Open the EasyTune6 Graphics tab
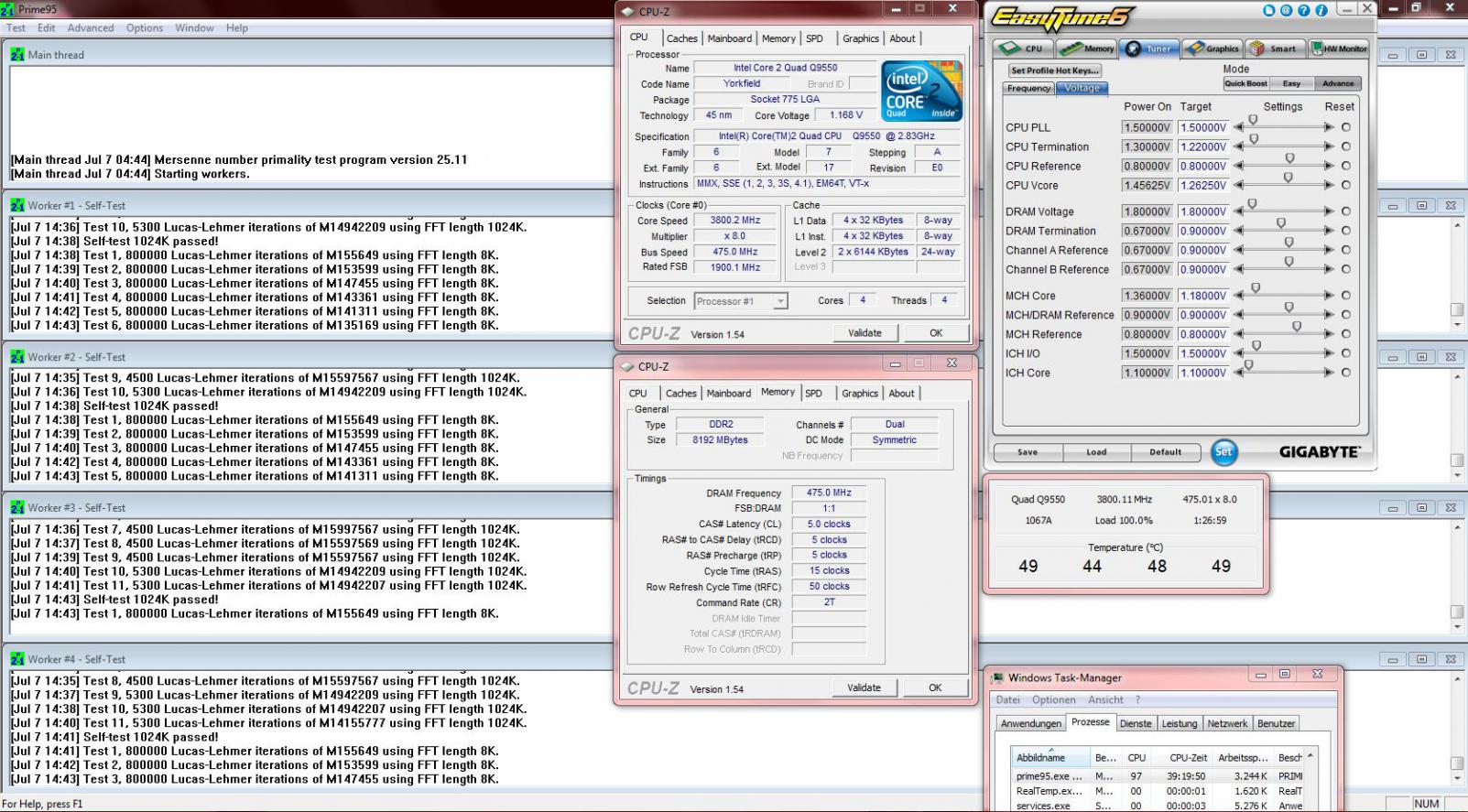Screen dimensions: 1468x812 tap(1212, 49)
